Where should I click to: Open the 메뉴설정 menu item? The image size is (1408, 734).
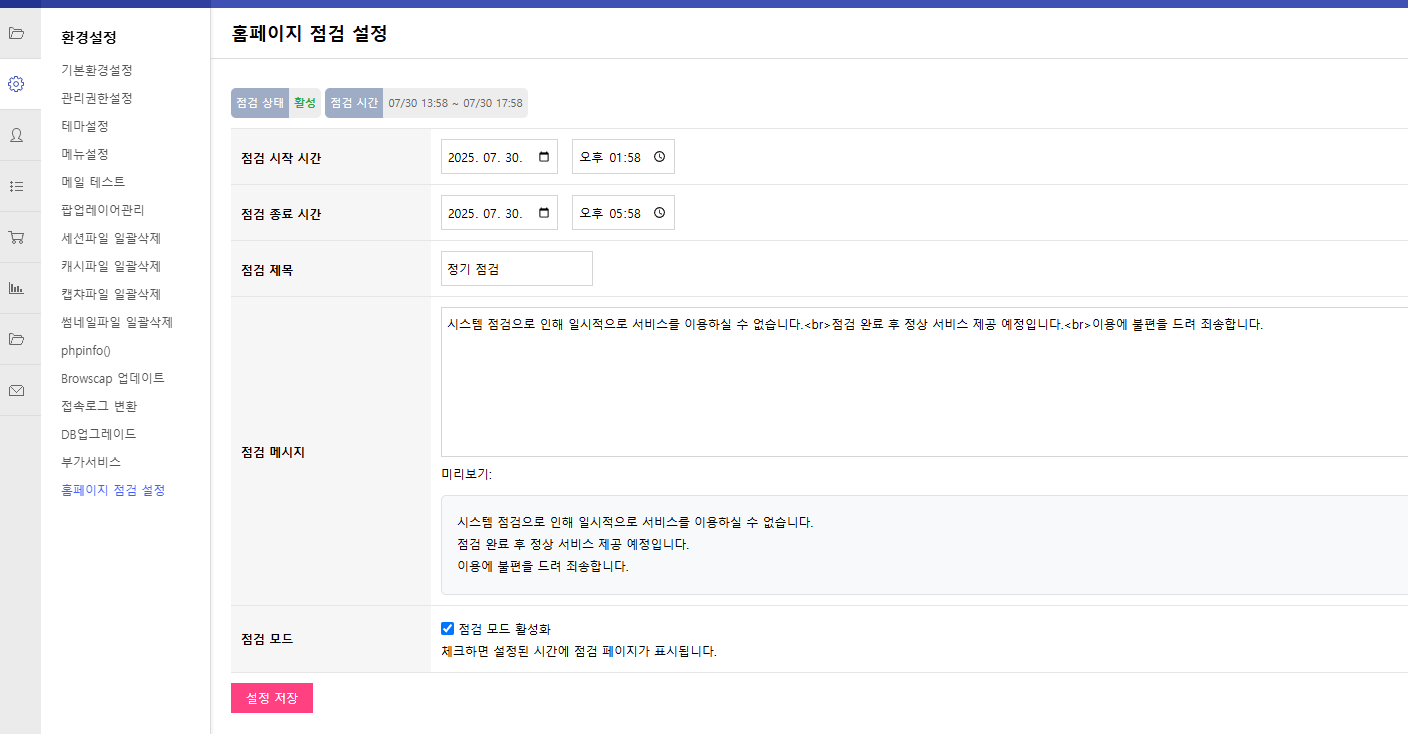click(x=85, y=154)
